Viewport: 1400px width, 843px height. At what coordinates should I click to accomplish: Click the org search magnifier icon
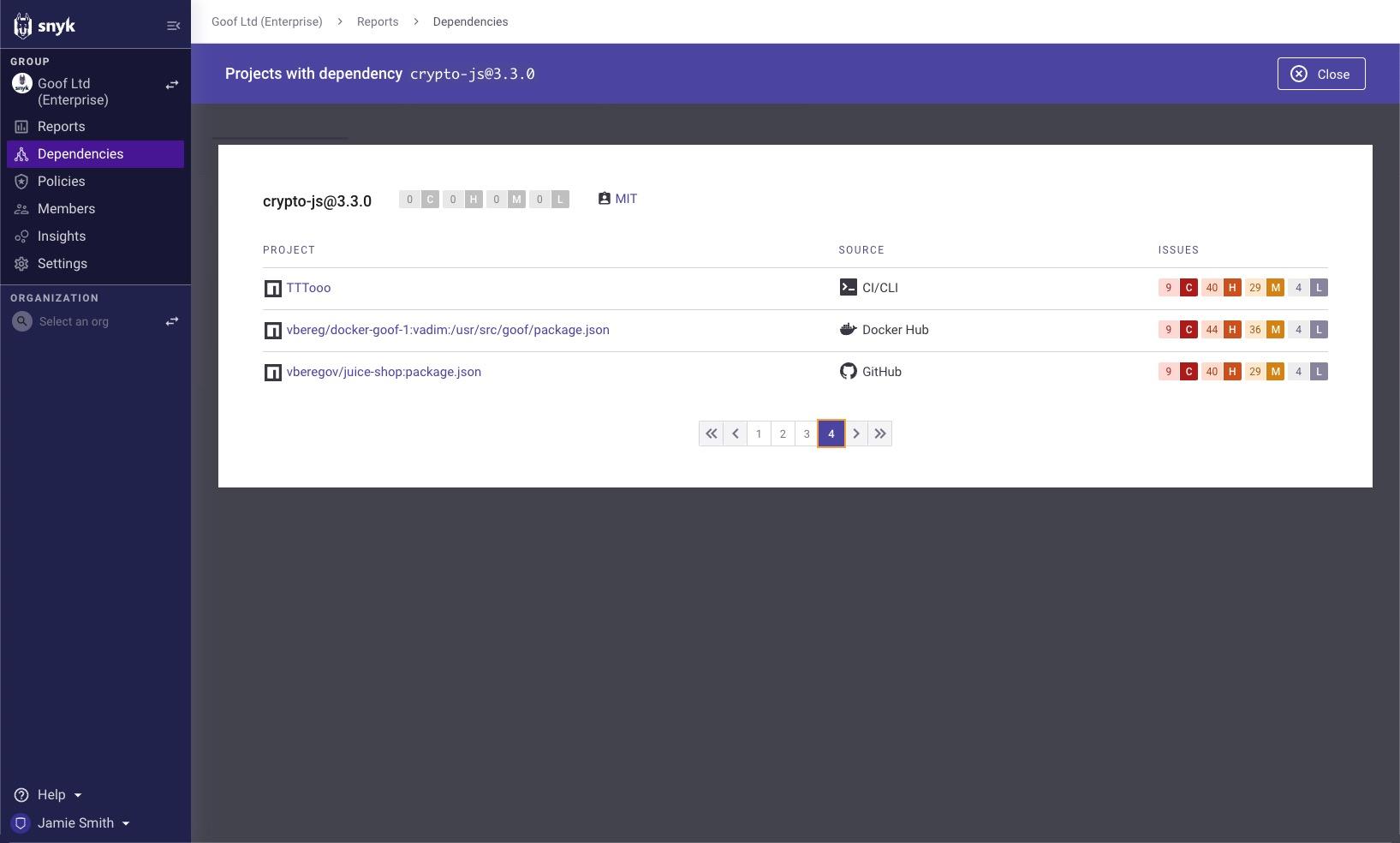[x=23, y=321]
